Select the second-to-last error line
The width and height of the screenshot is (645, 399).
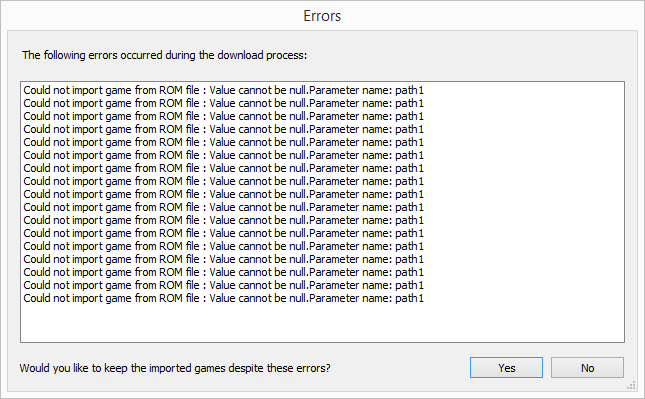223,285
